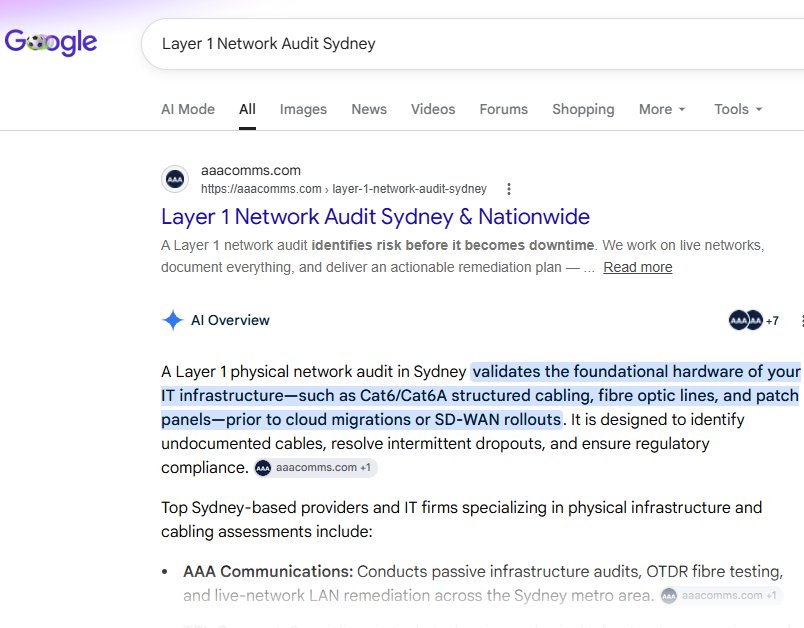
Task: Click 'Top Sydney-based providers' paragraph
Action: (461, 519)
